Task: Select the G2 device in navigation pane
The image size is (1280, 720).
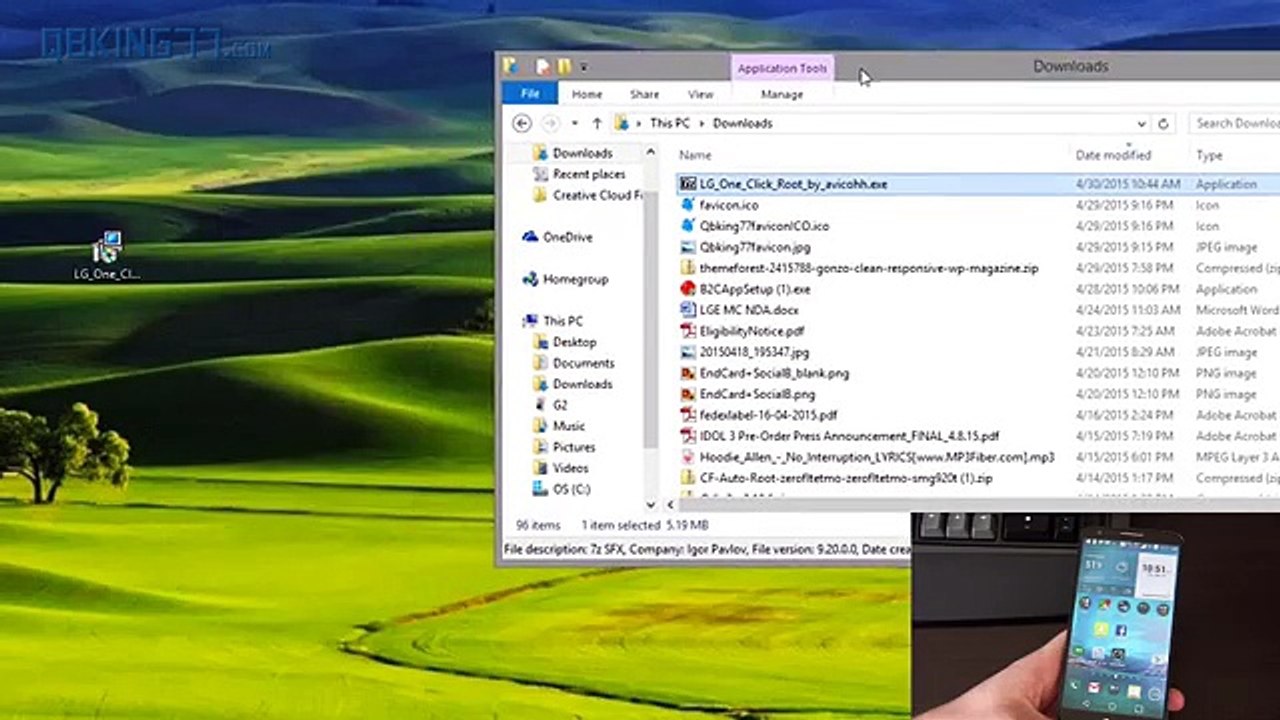Action: click(550, 405)
